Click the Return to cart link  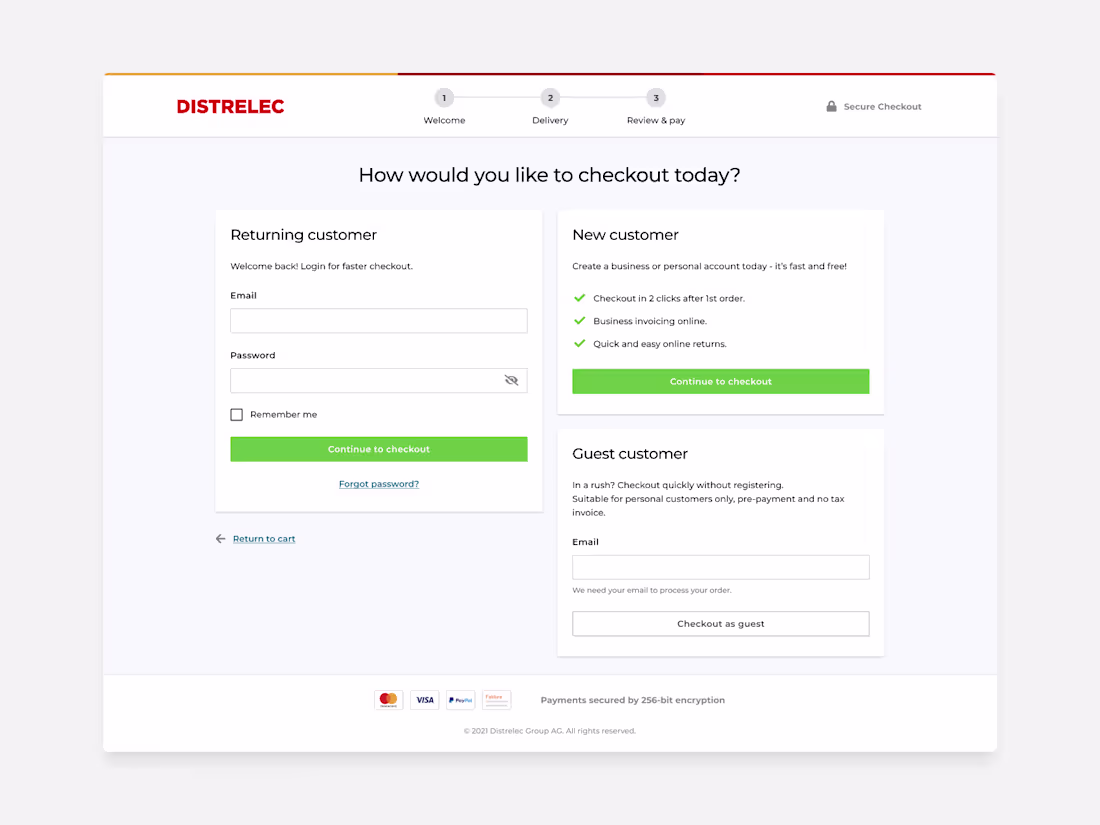[263, 538]
